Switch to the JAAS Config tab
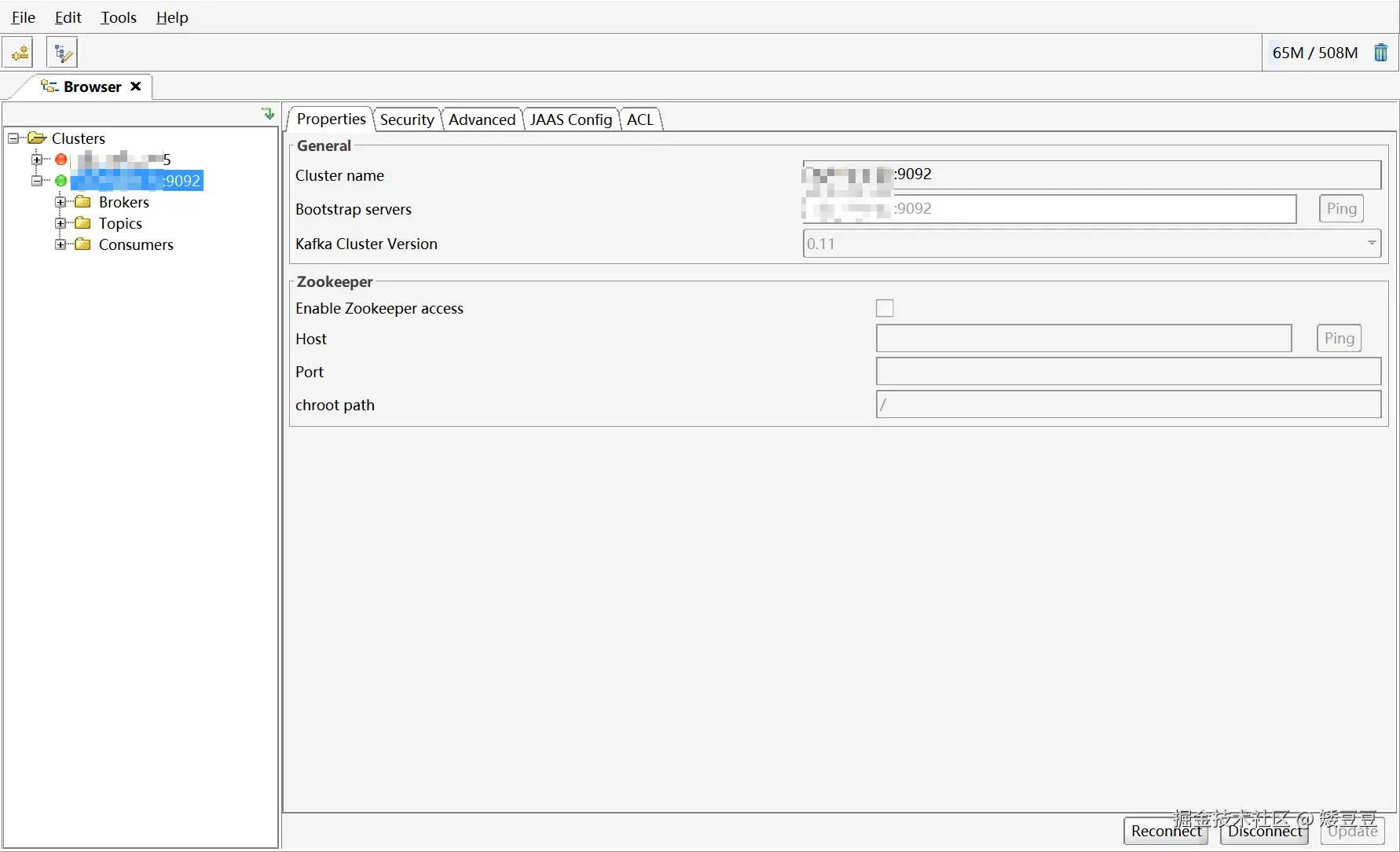The image size is (1400, 852). point(571,119)
